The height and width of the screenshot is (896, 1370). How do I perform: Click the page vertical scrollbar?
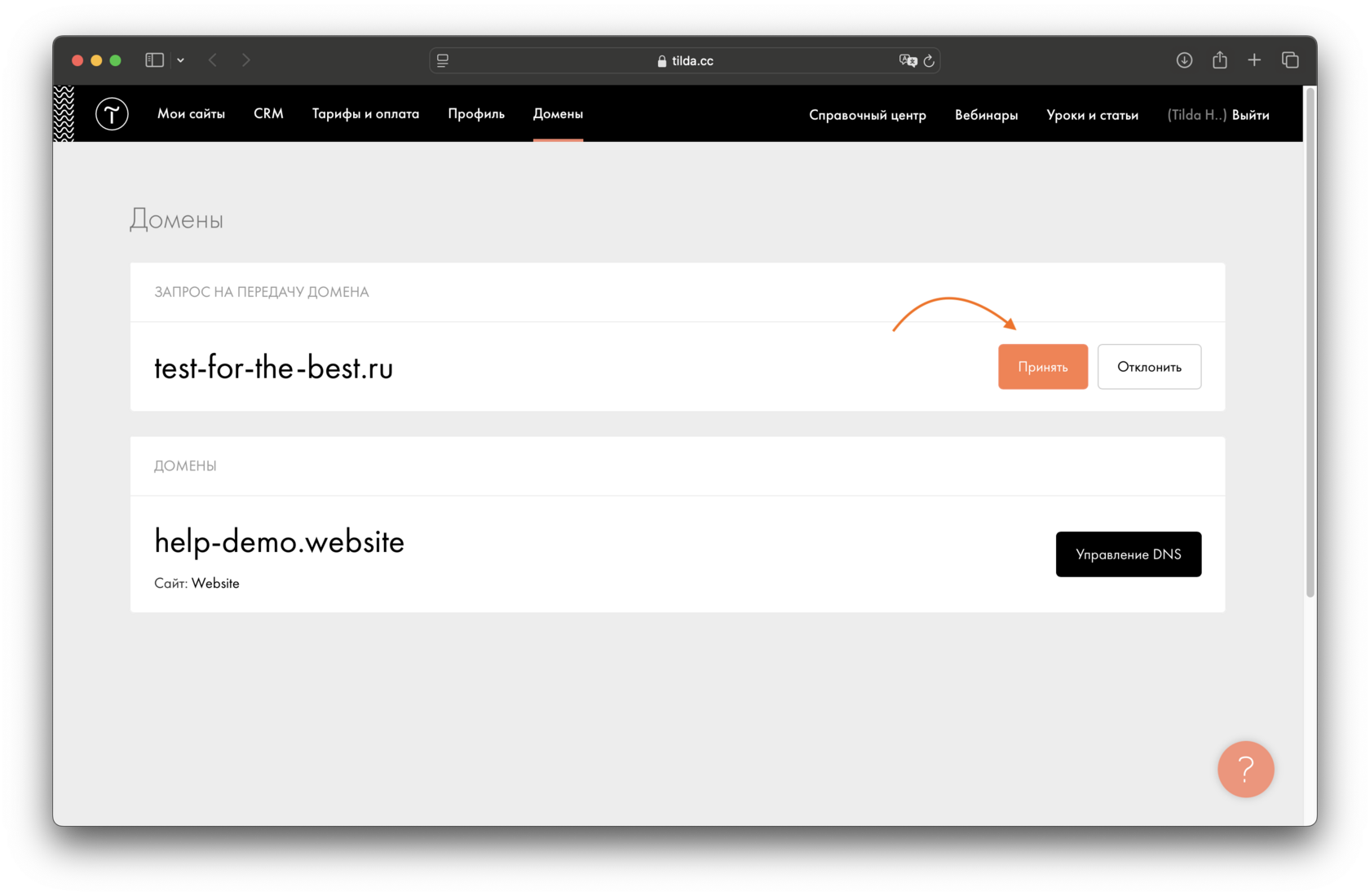[x=1310, y=342]
